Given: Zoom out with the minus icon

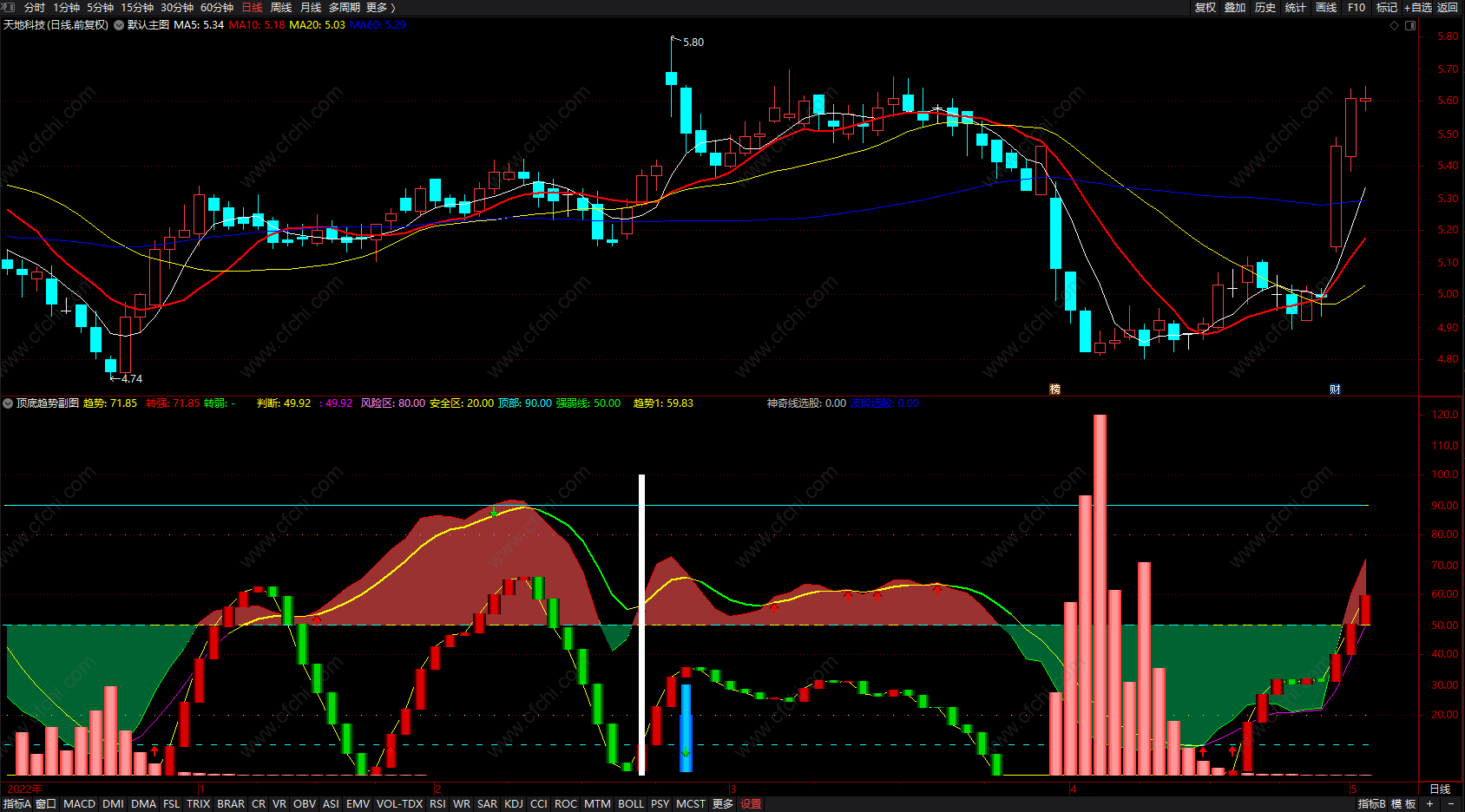Looking at the screenshot, I should [1451, 804].
